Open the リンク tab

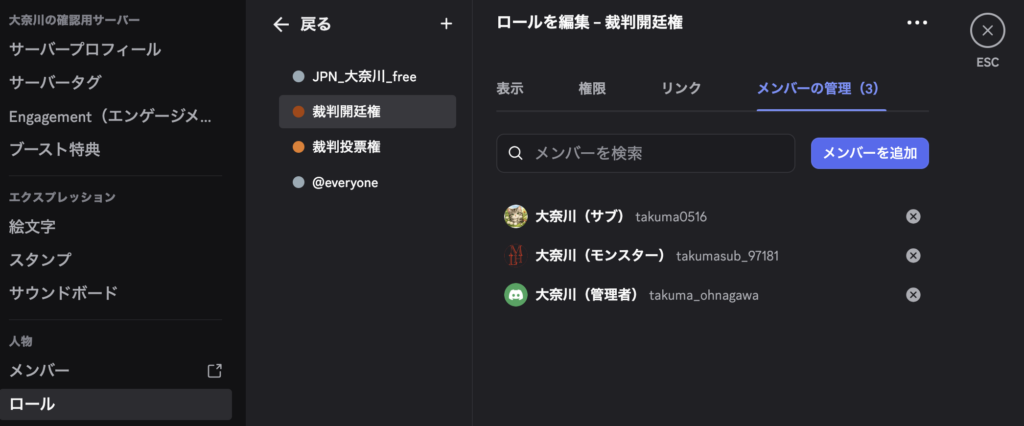[681, 88]
